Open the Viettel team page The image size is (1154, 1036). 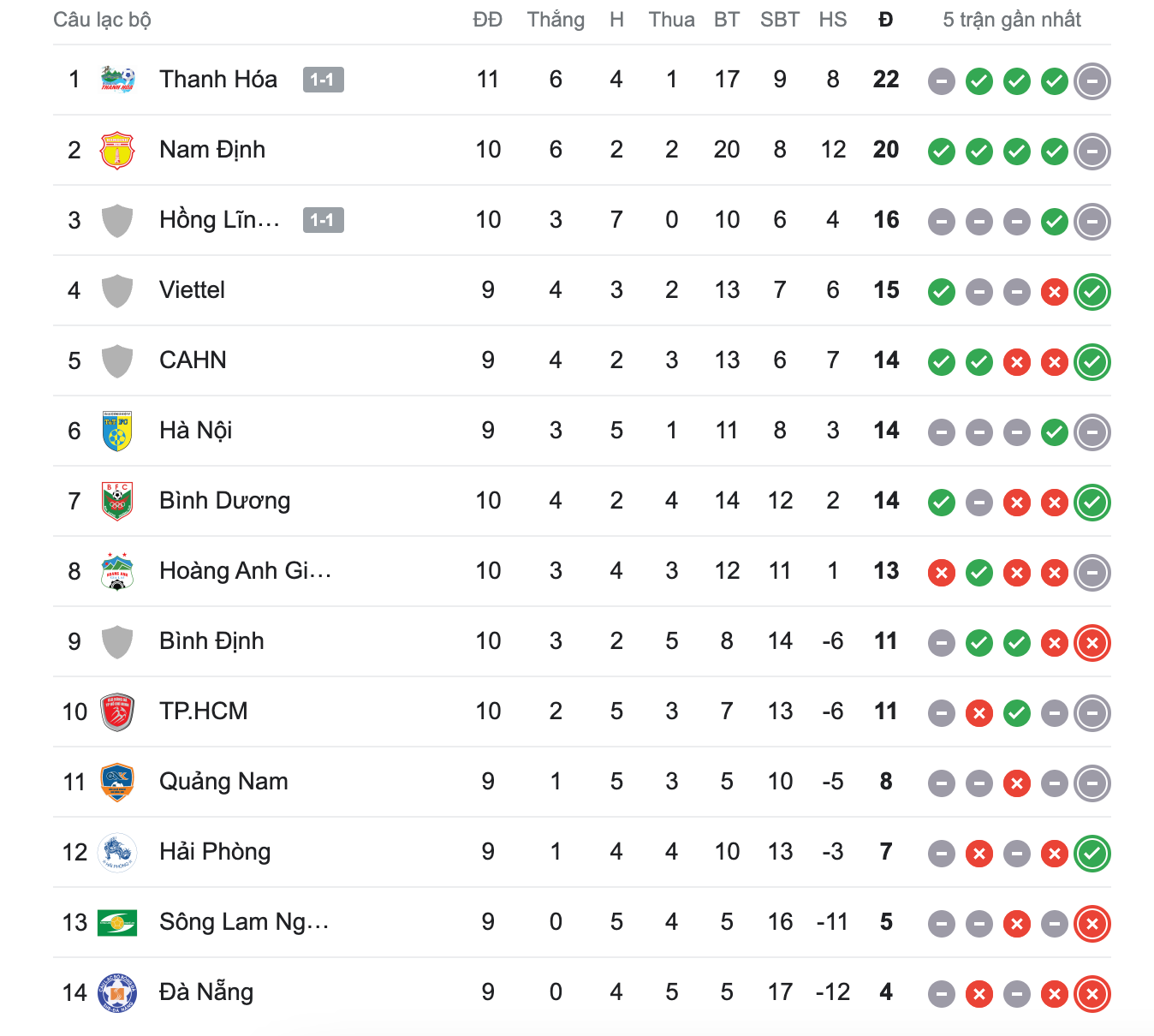[x=192, y=290]
